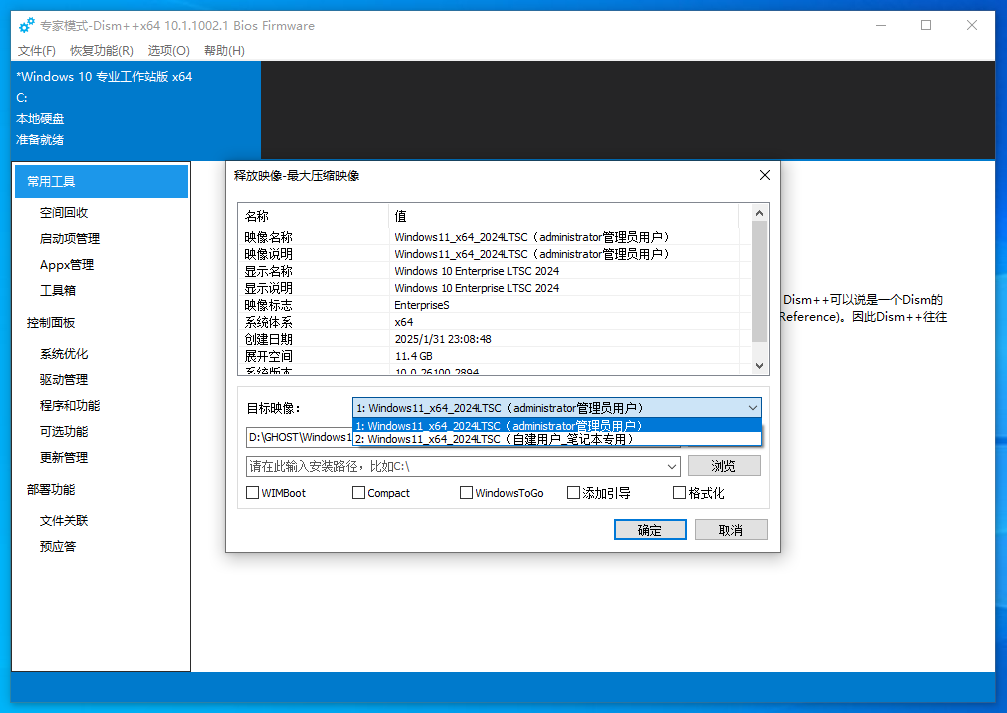This screenshot has width=1007, height=713.
Task: Enable the WIMBoot checkbox
Action: pos(252,493)
